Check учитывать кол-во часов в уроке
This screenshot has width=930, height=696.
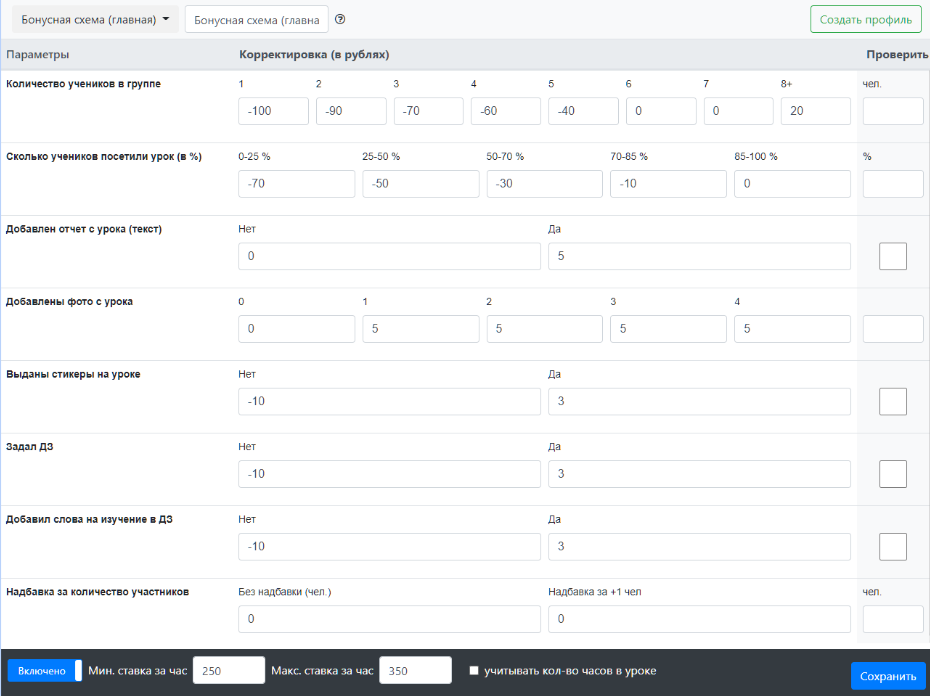point(474,670)
